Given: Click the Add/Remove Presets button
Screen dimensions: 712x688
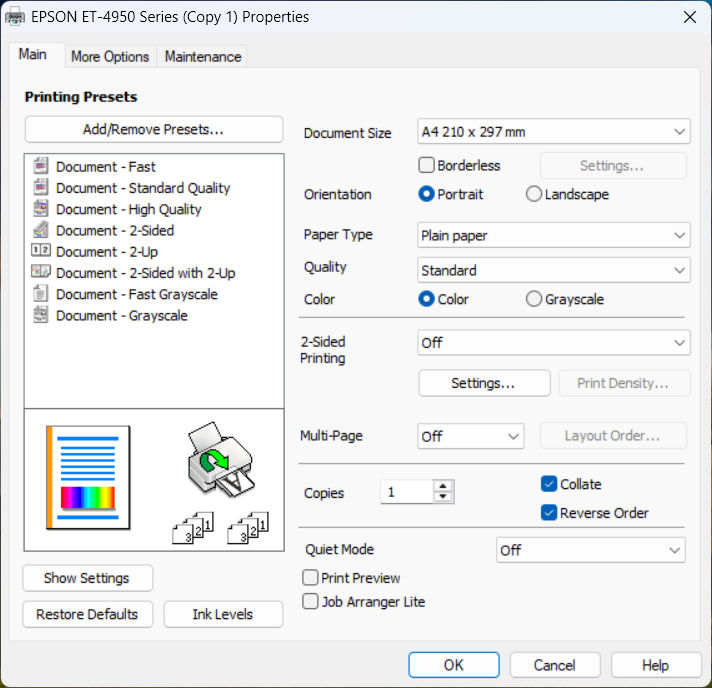Looking at the screenshot, I should pos(153,129).
